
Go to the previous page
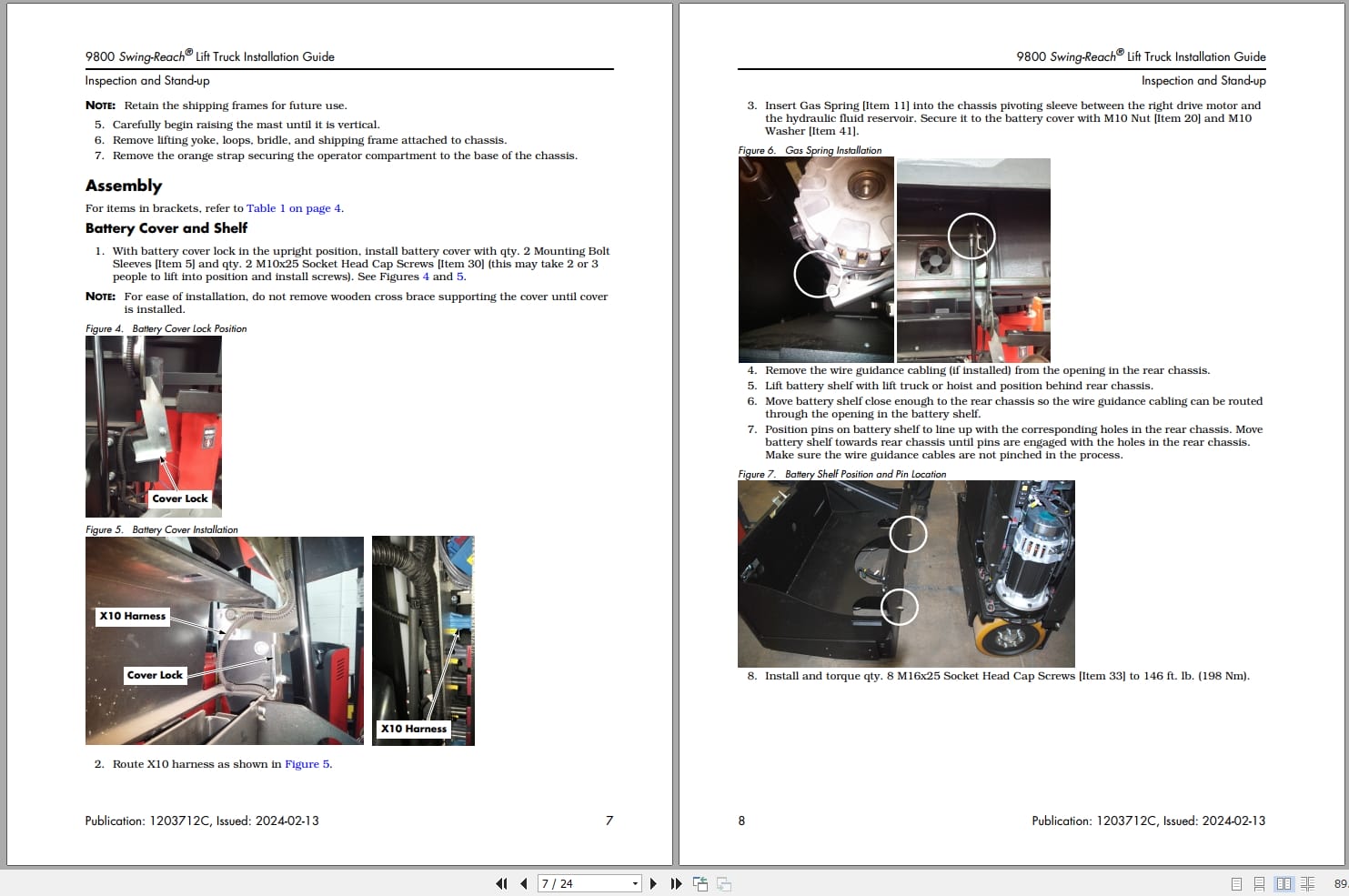(x=524, y=883)
